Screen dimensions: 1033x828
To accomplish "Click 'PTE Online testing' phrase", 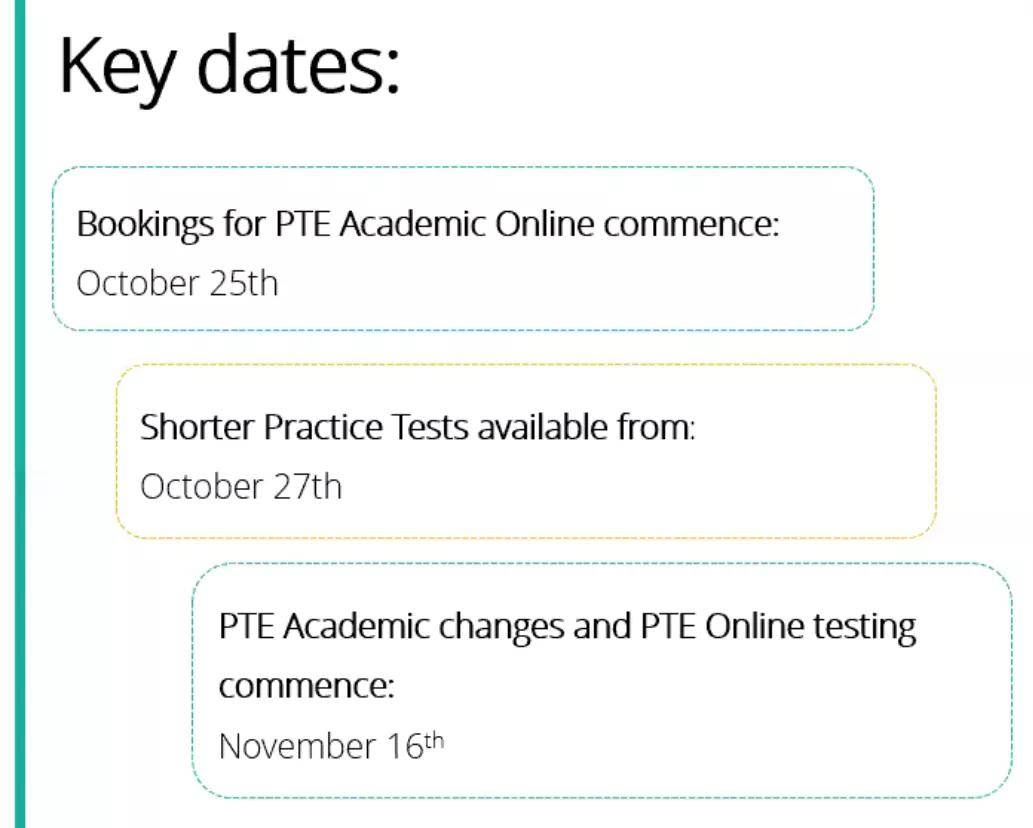I will point(778,626).
